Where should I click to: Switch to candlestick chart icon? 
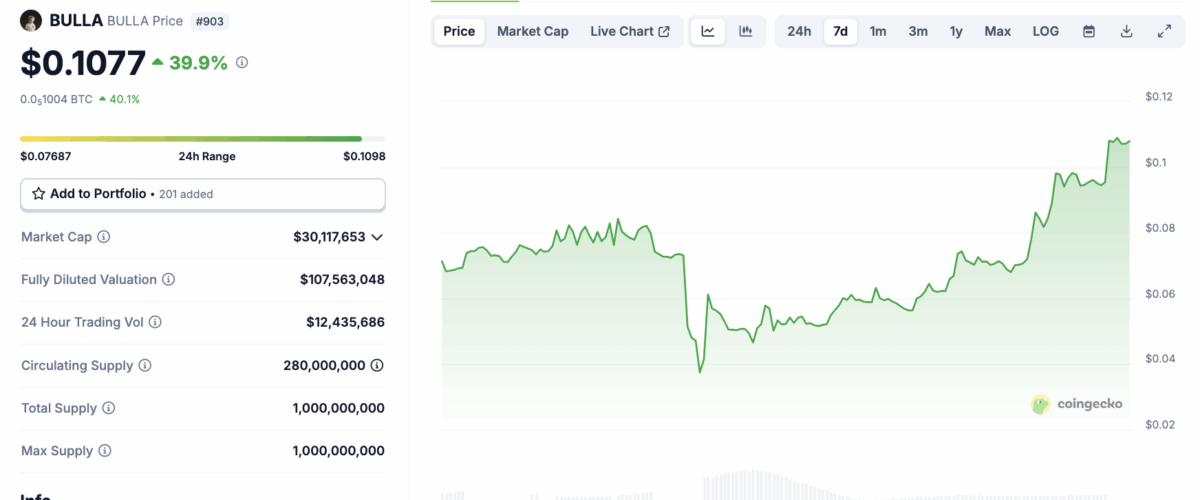(745, 31)
